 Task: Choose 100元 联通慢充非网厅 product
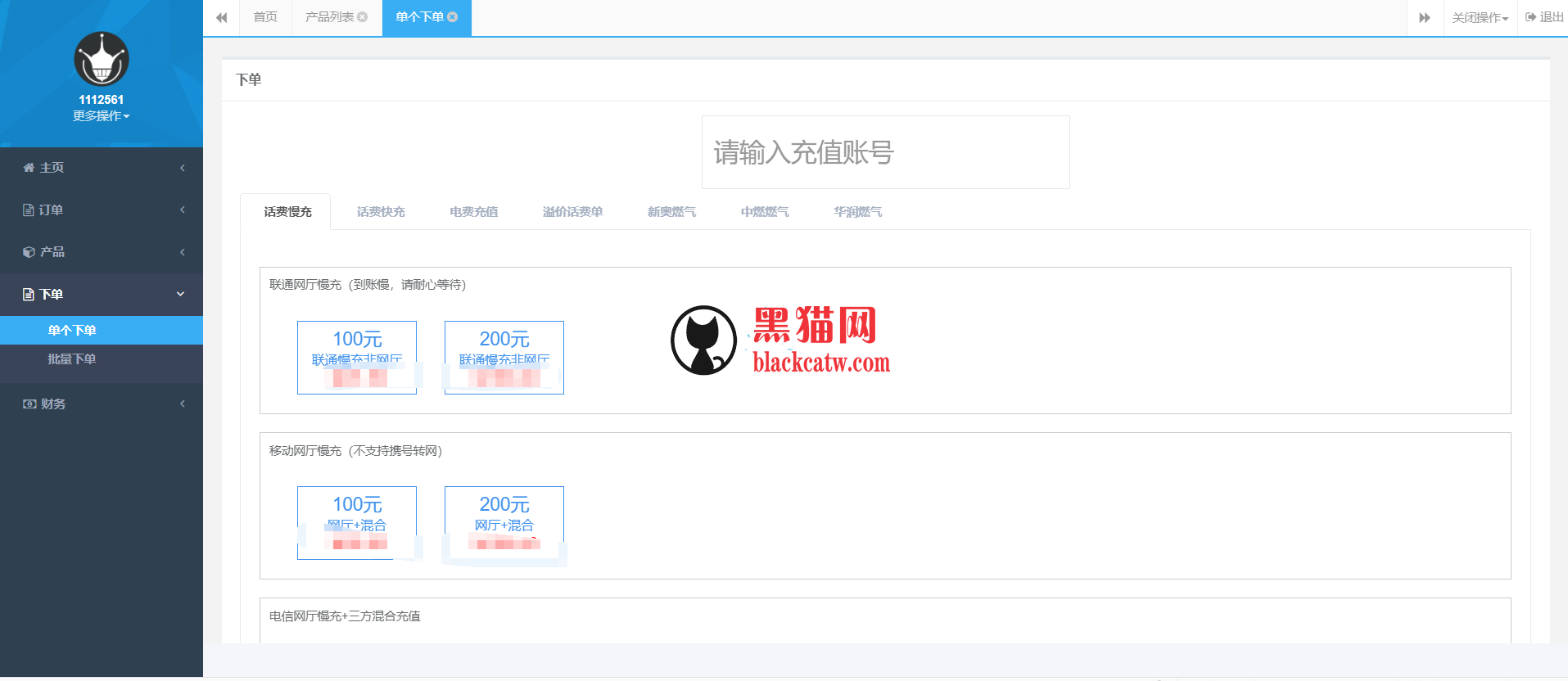(357, 358)
